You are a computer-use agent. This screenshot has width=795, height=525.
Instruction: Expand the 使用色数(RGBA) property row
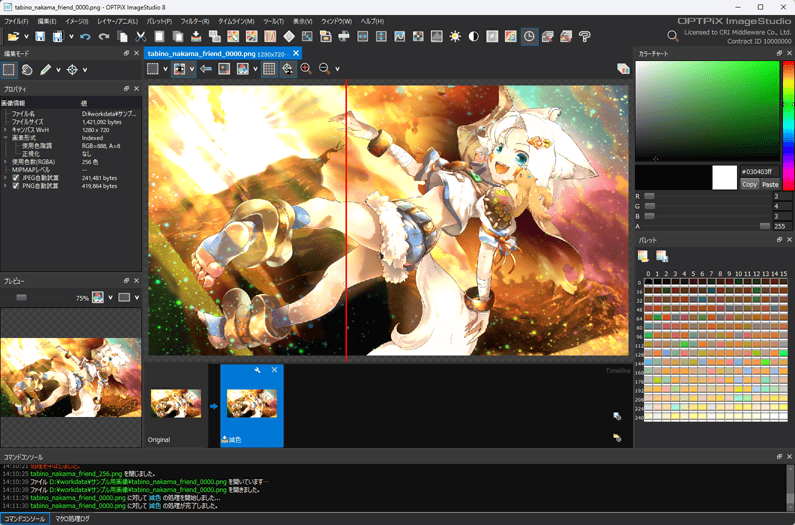coord(6,162)
